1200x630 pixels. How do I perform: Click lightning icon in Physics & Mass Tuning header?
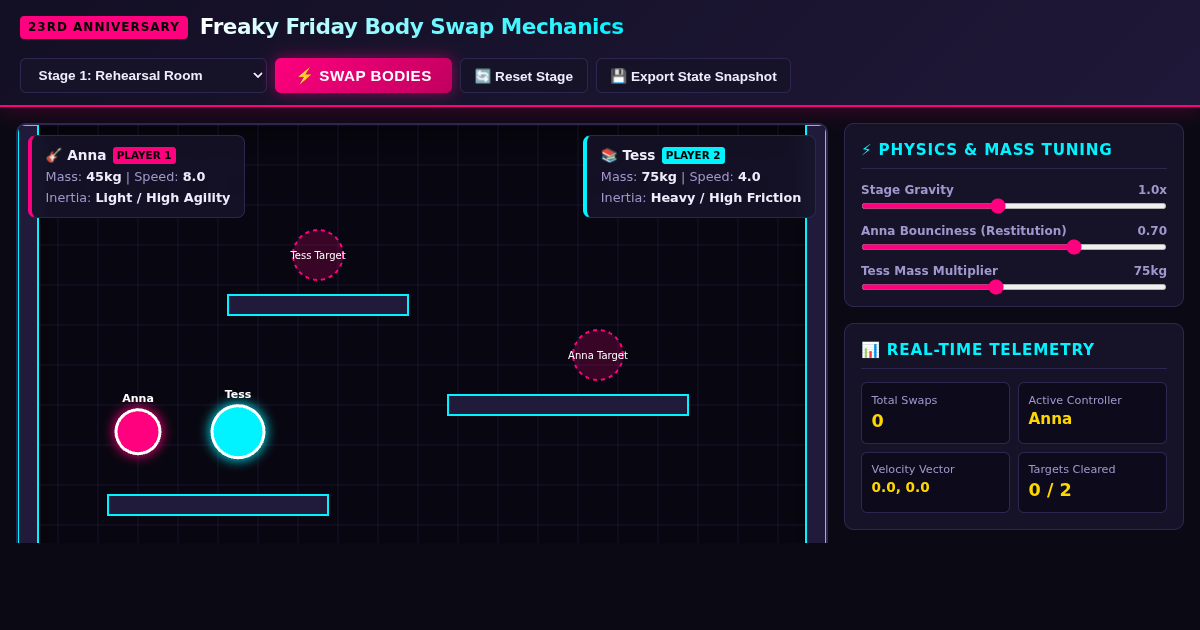[x=867, y=150]
